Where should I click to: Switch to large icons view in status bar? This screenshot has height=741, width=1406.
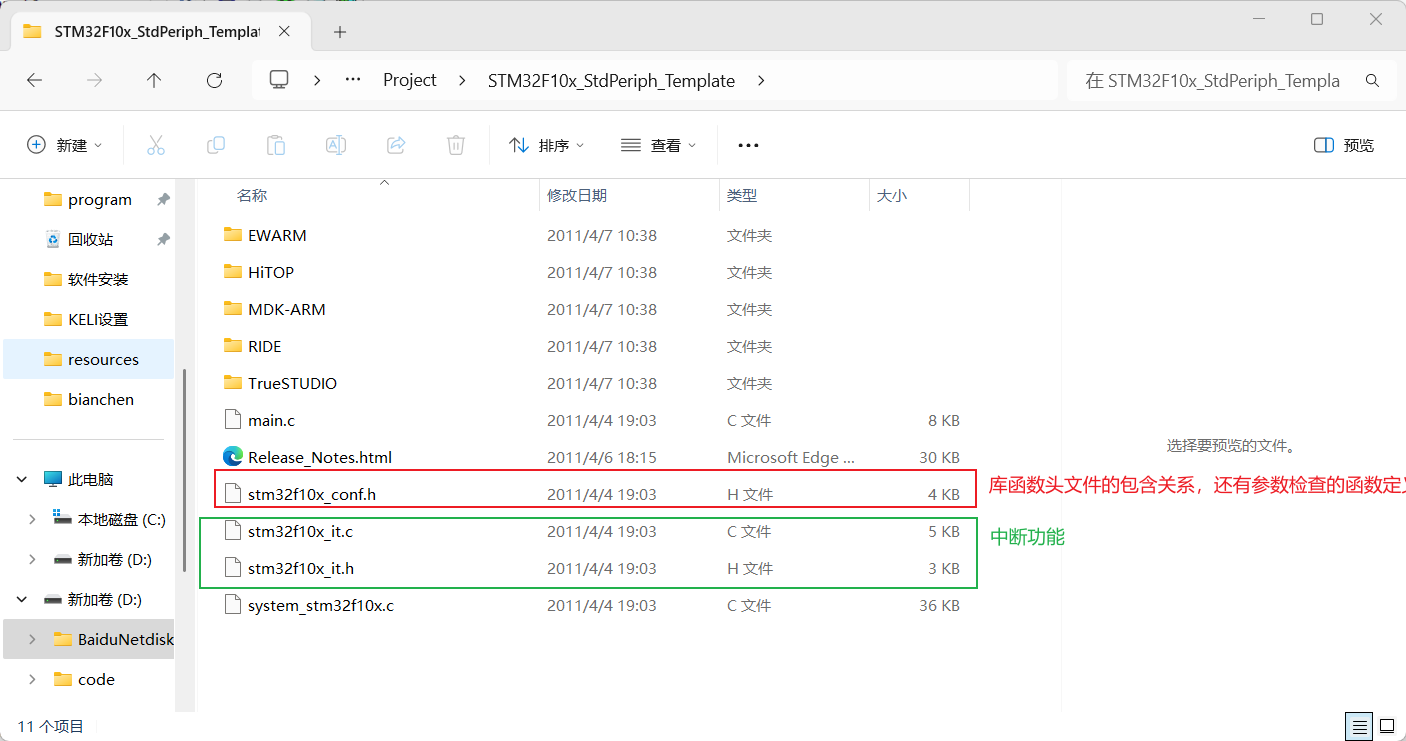click(x=1387, y=726)
